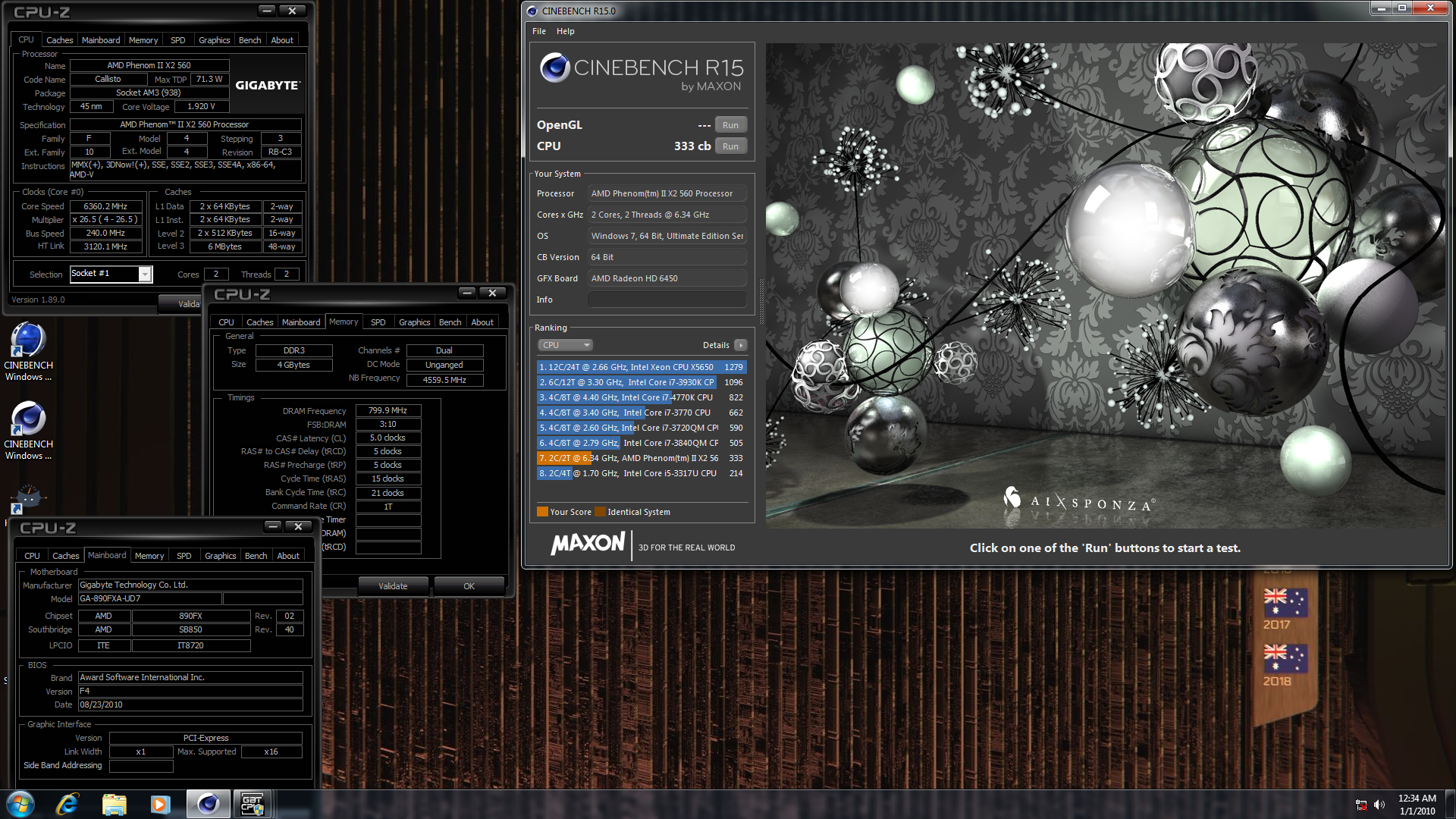Click the Windows Start orb

20,804
